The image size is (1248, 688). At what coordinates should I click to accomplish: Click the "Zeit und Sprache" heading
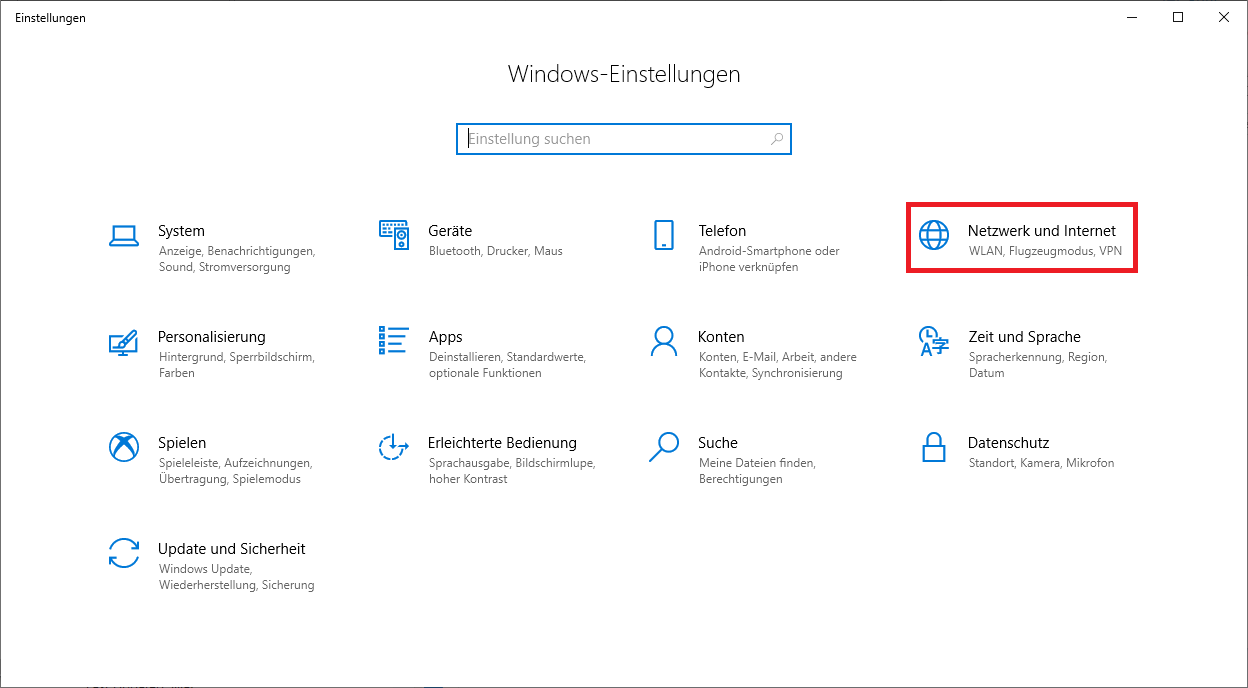point(1024,337)
